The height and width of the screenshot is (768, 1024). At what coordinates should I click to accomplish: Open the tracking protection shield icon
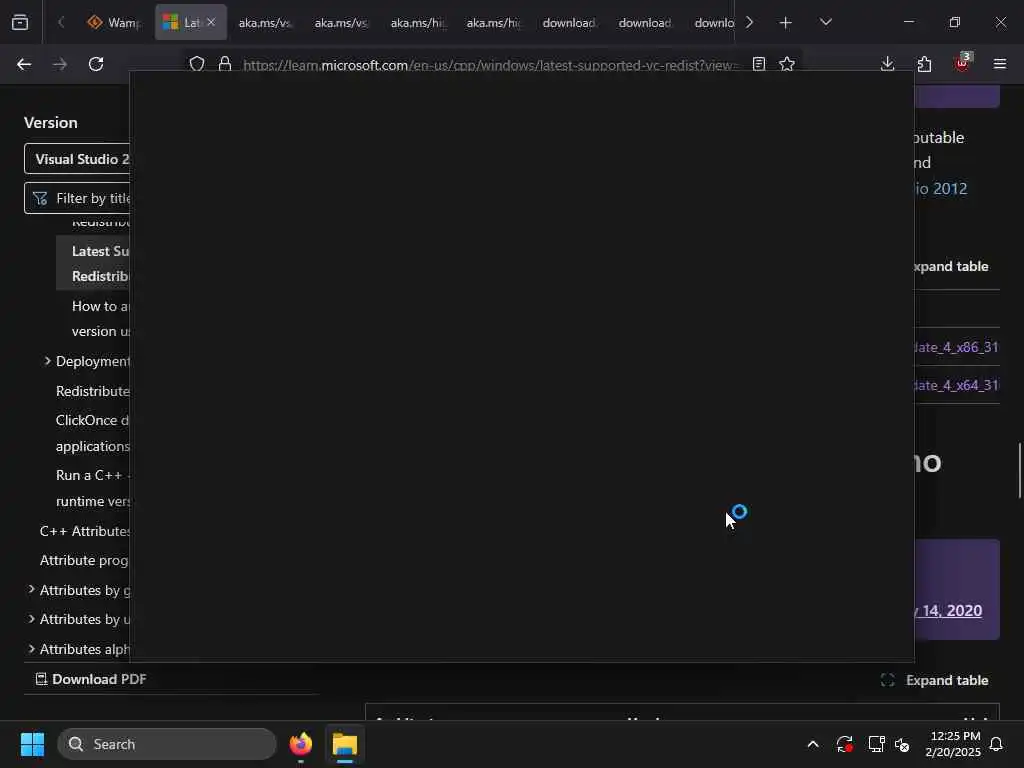(197, 64)
